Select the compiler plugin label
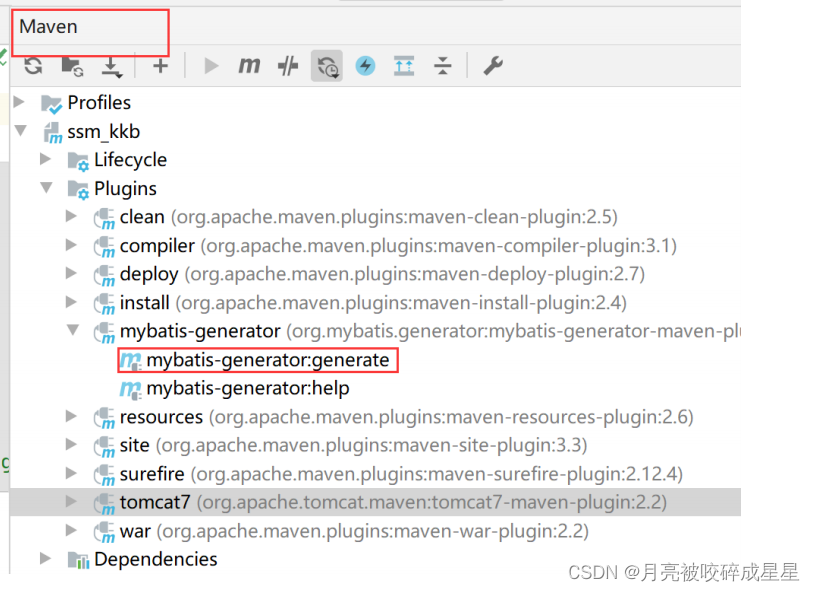The image size is (815, 592). tap(157, 246)
